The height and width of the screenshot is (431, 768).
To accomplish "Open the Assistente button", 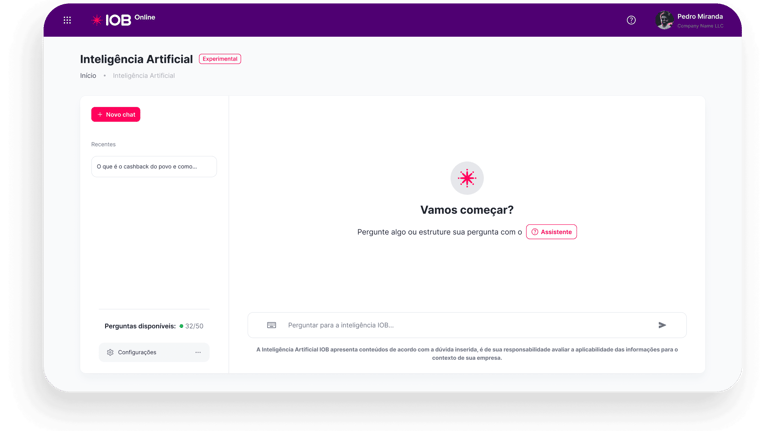I will coord(551,232).
